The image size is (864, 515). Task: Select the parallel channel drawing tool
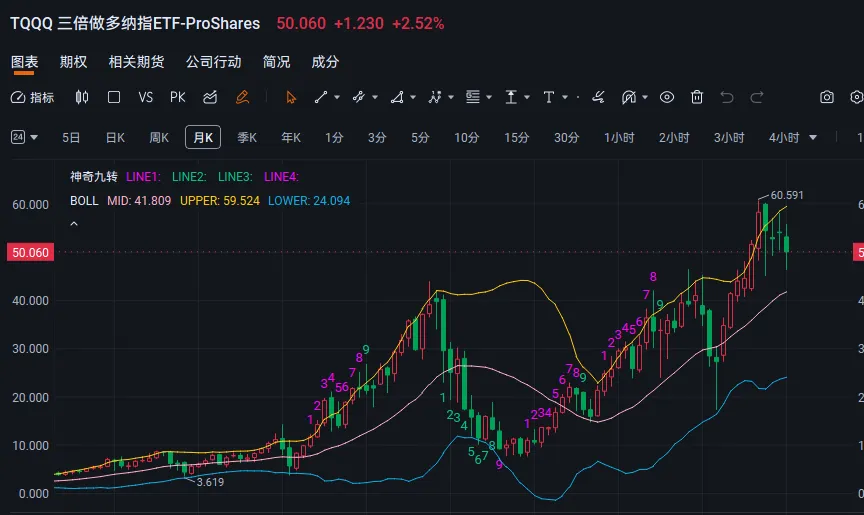point(359,97)
